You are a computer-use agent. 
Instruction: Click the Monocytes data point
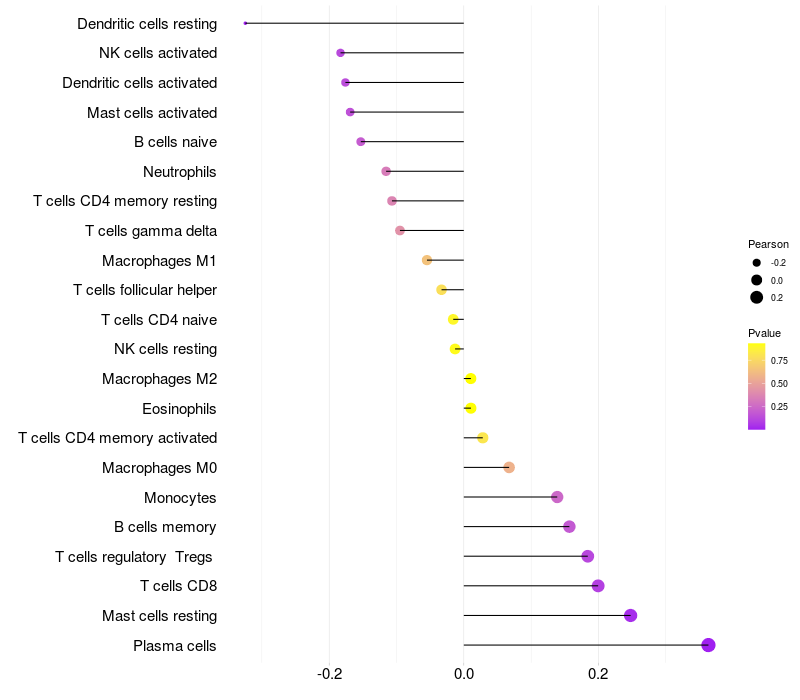click(x=557, y=497)
